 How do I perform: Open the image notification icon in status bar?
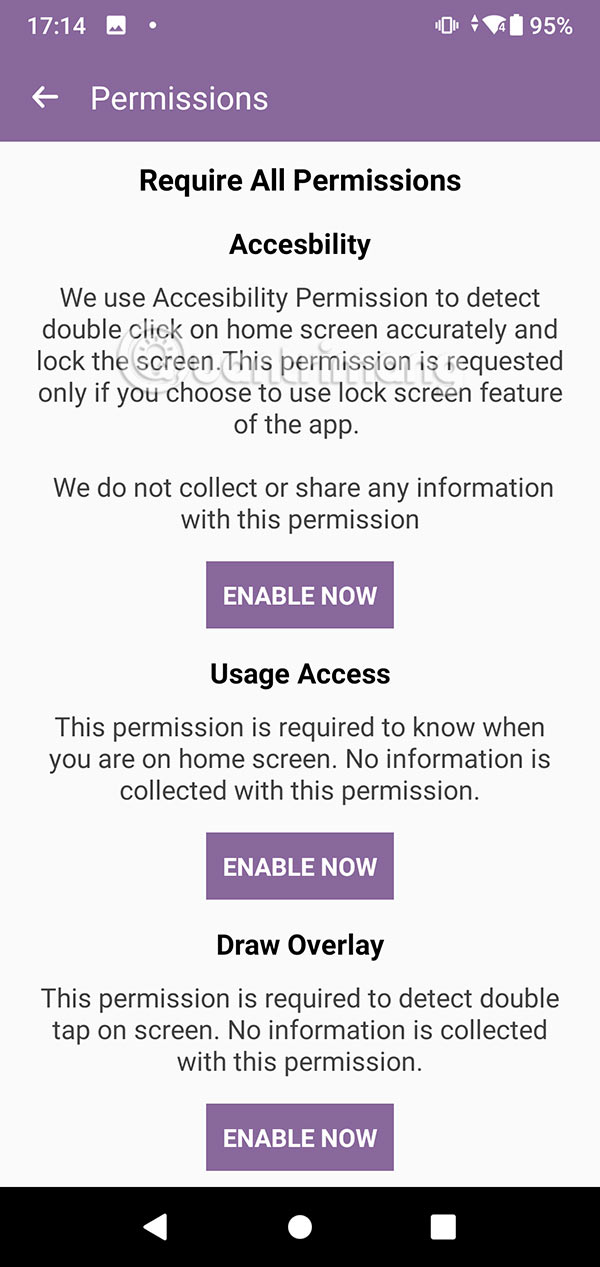[115, 25]
